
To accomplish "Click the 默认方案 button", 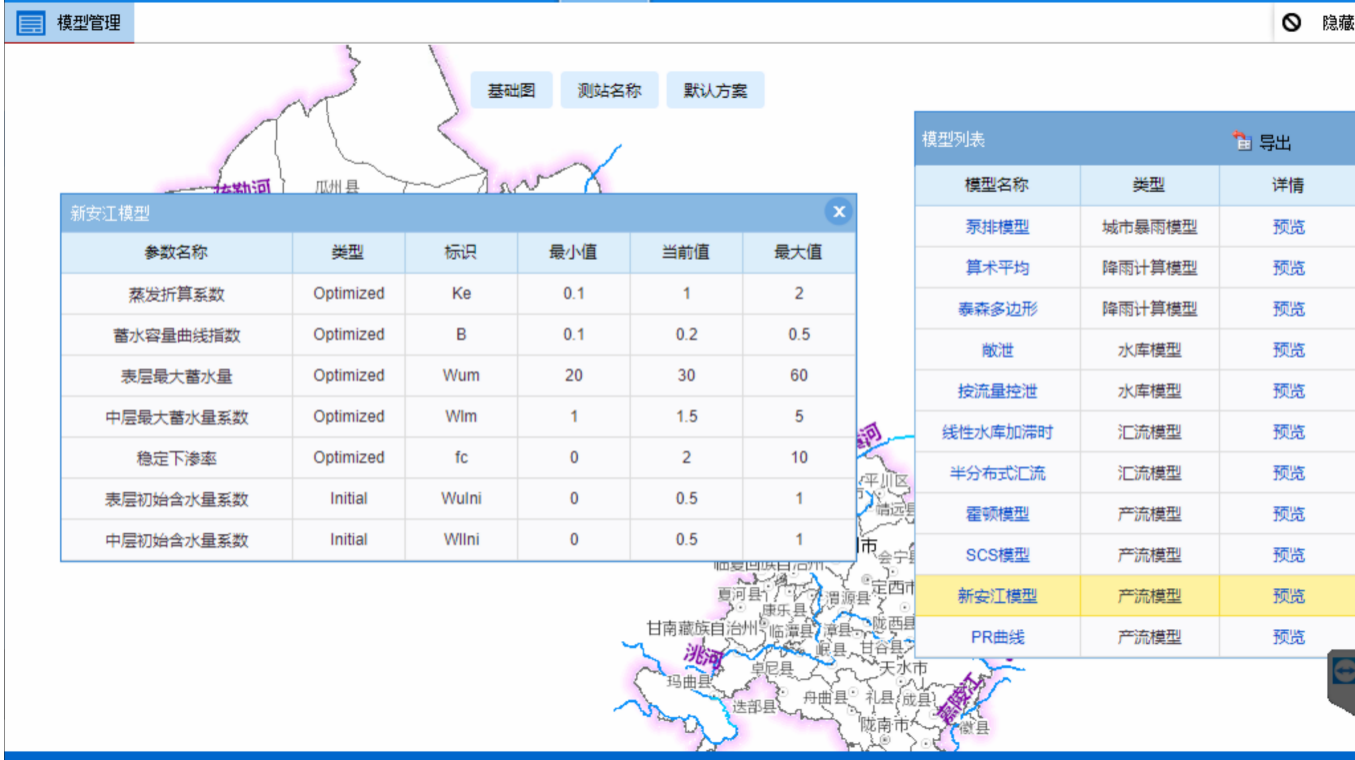I will click(x=715, y=90).
